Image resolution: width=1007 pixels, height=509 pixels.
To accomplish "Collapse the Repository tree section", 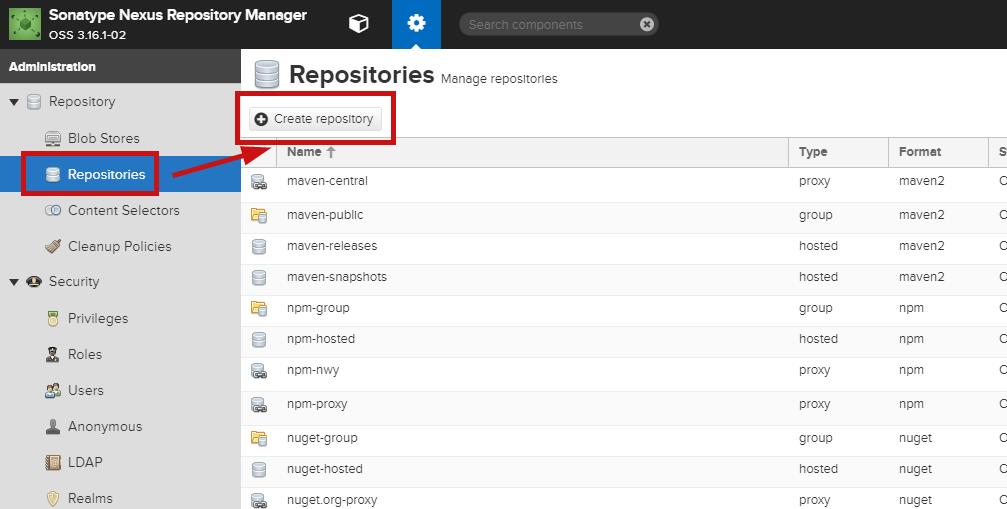I will pos(14,102).
